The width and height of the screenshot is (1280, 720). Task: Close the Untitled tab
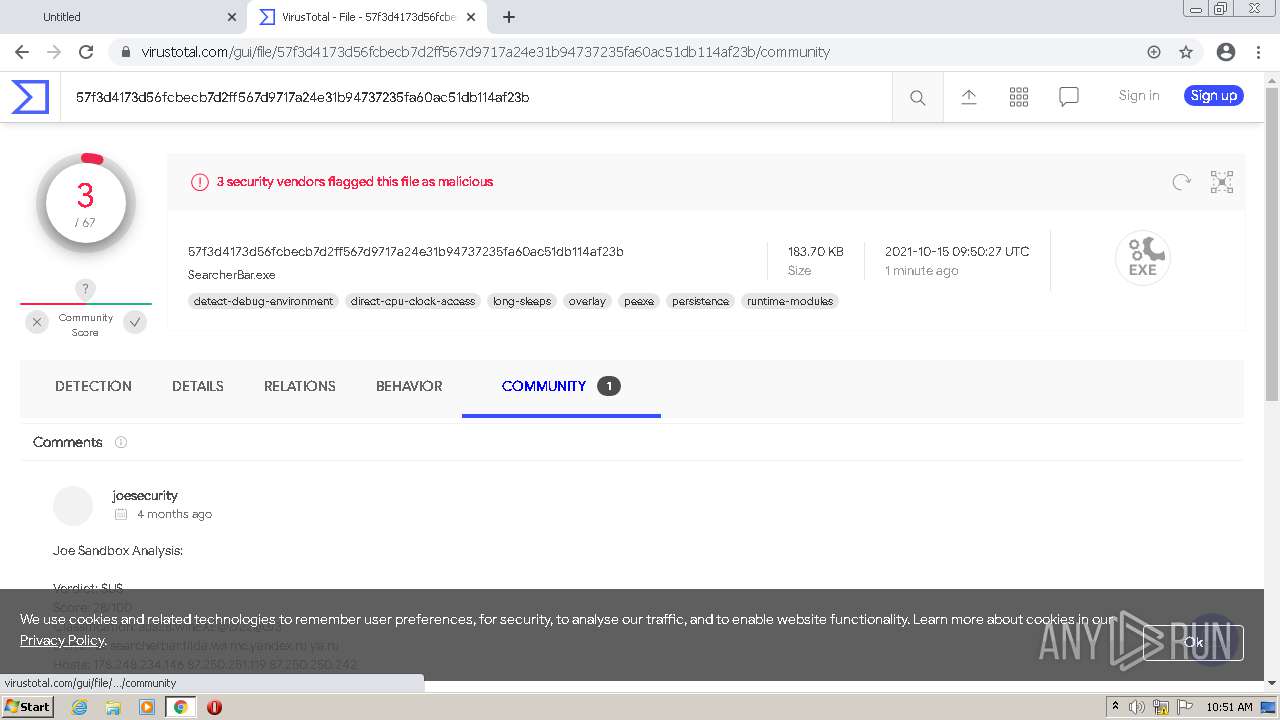point(232,17)
